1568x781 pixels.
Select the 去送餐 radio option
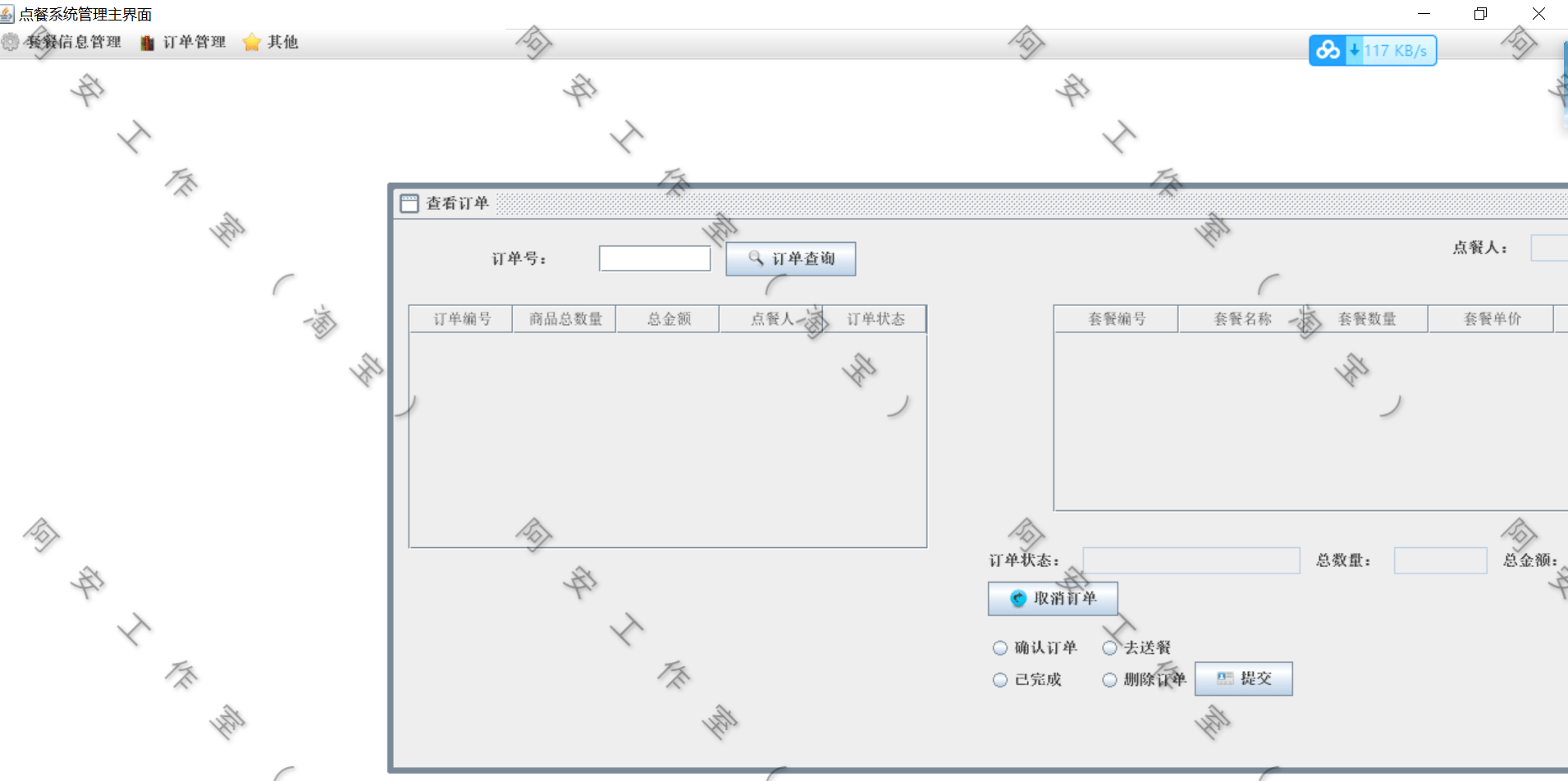(x=1109, y=648)
